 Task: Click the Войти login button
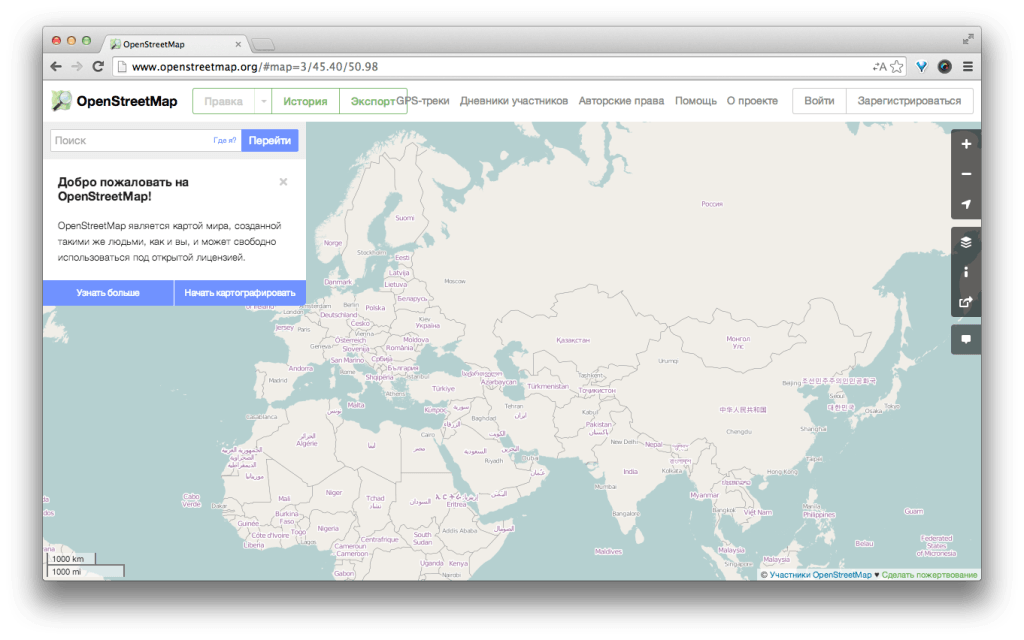click(819, 101)
